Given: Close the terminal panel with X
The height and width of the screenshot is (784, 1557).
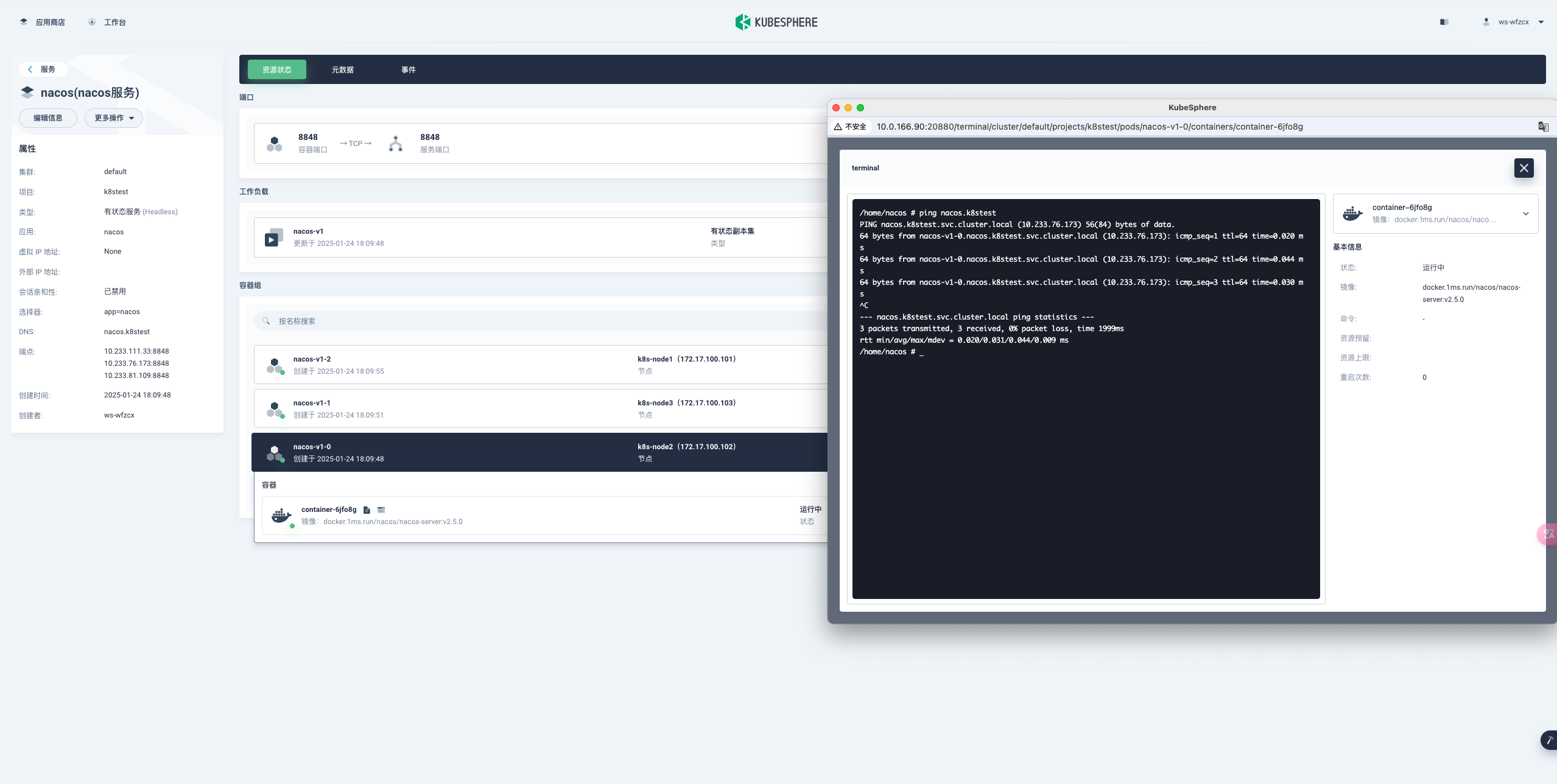Looking at the screenshot, I should point(1524,168).
